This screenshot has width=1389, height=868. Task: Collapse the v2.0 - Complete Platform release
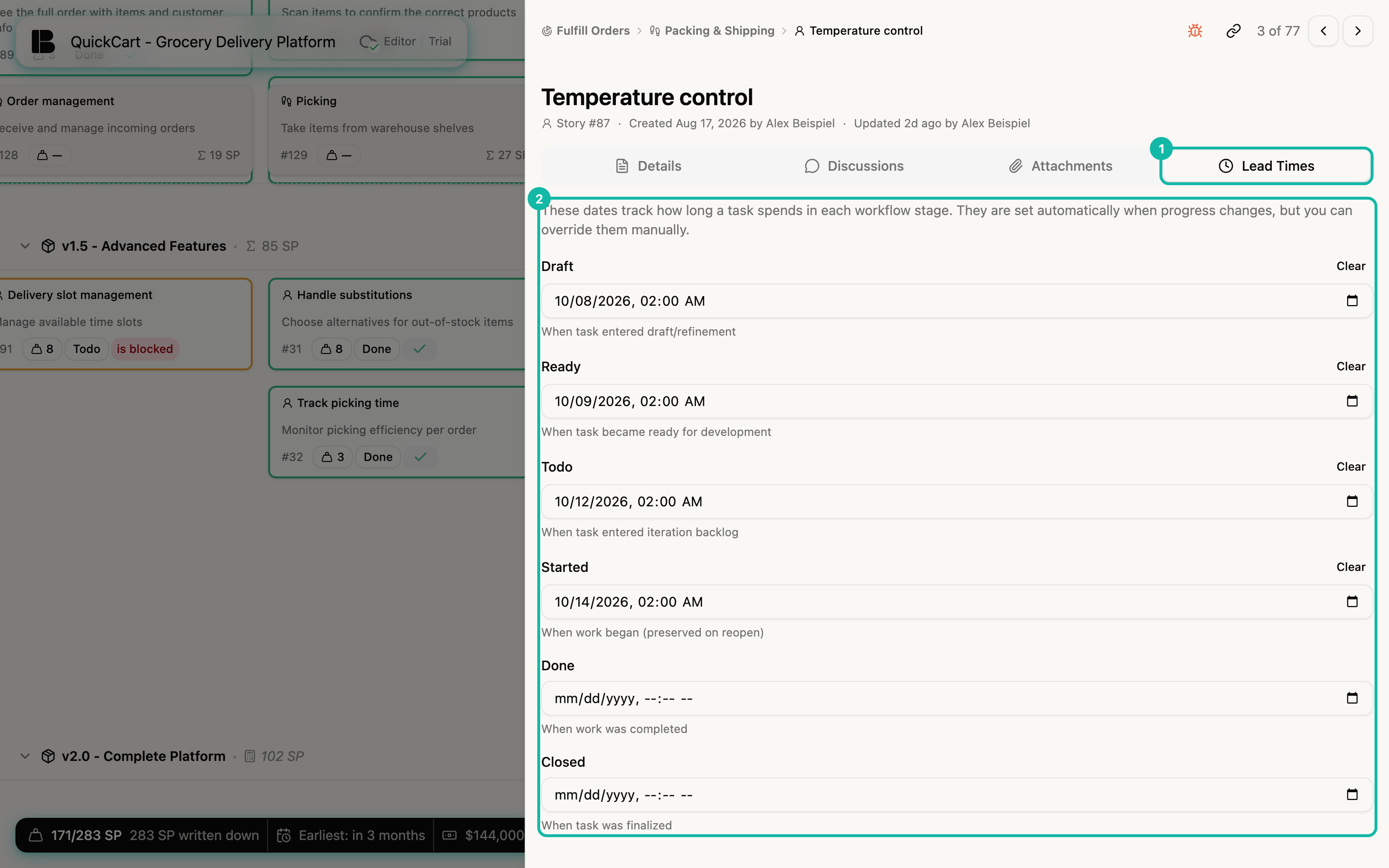click(25, 756)
